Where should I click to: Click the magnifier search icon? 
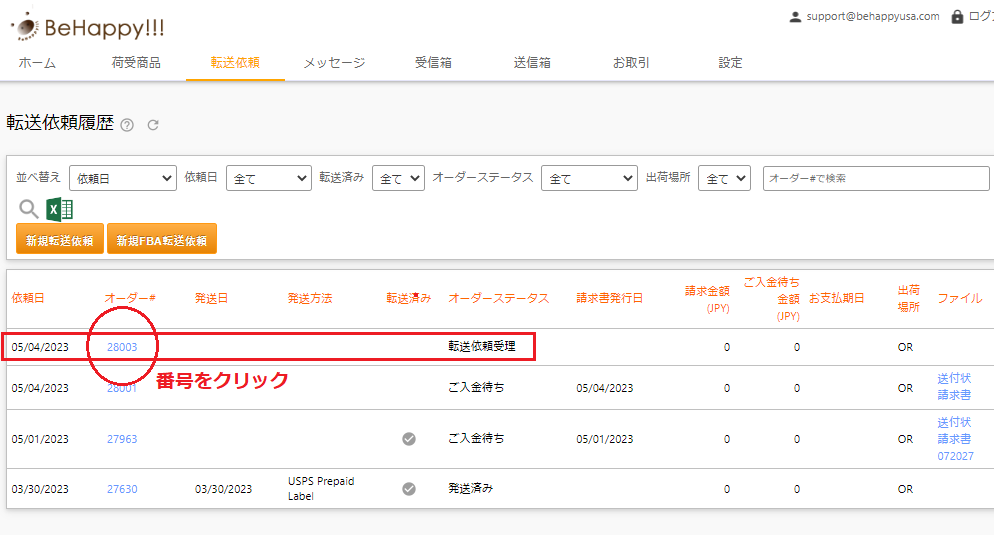pyautogui.click(x=29, y=209)
